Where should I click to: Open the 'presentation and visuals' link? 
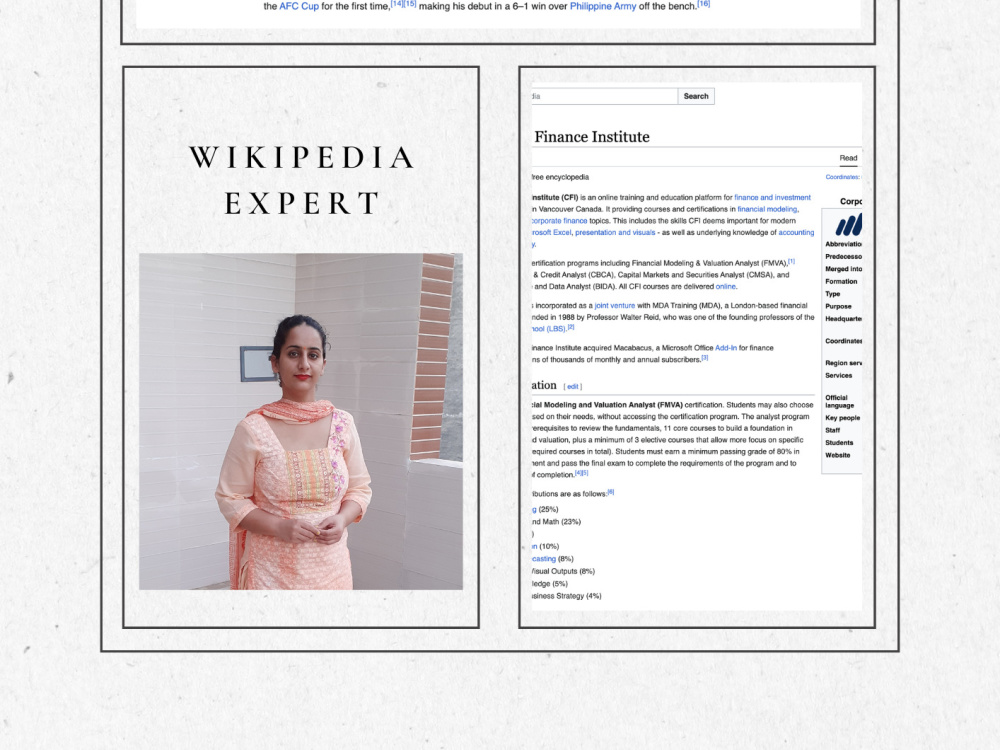(615, 233)
